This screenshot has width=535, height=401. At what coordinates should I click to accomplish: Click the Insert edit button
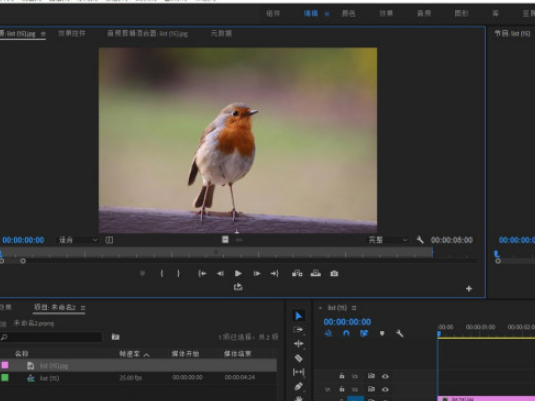coord(297,273)
